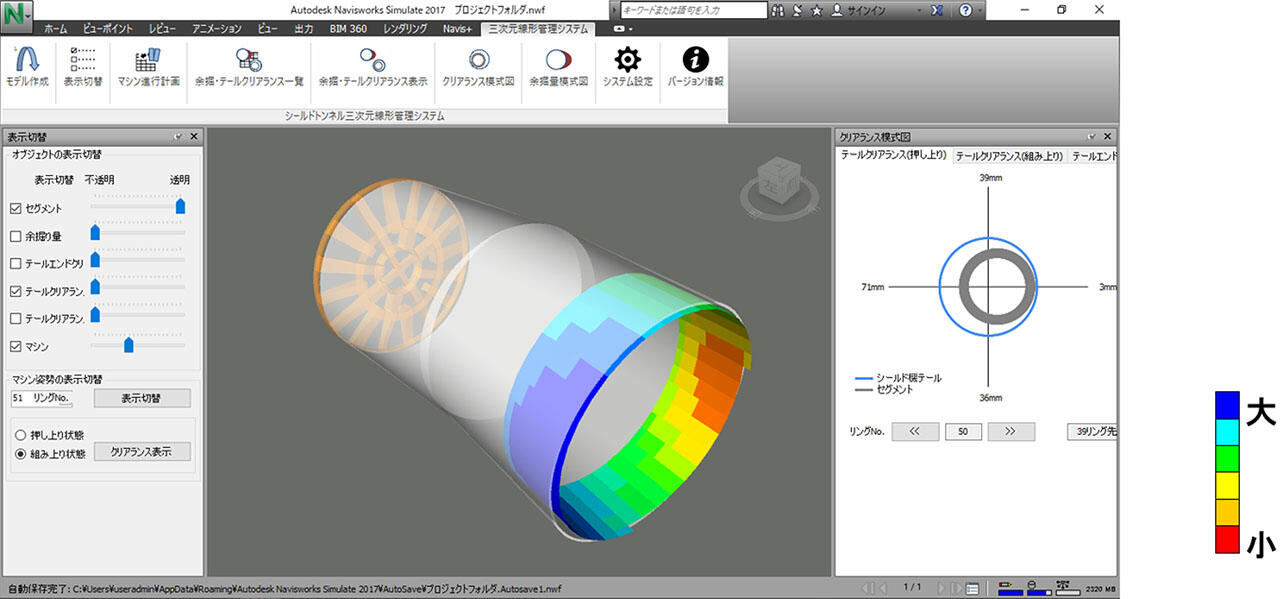
Task: Select the テールクリアランス(組み上り) tab
Action: pos(1009,156)
